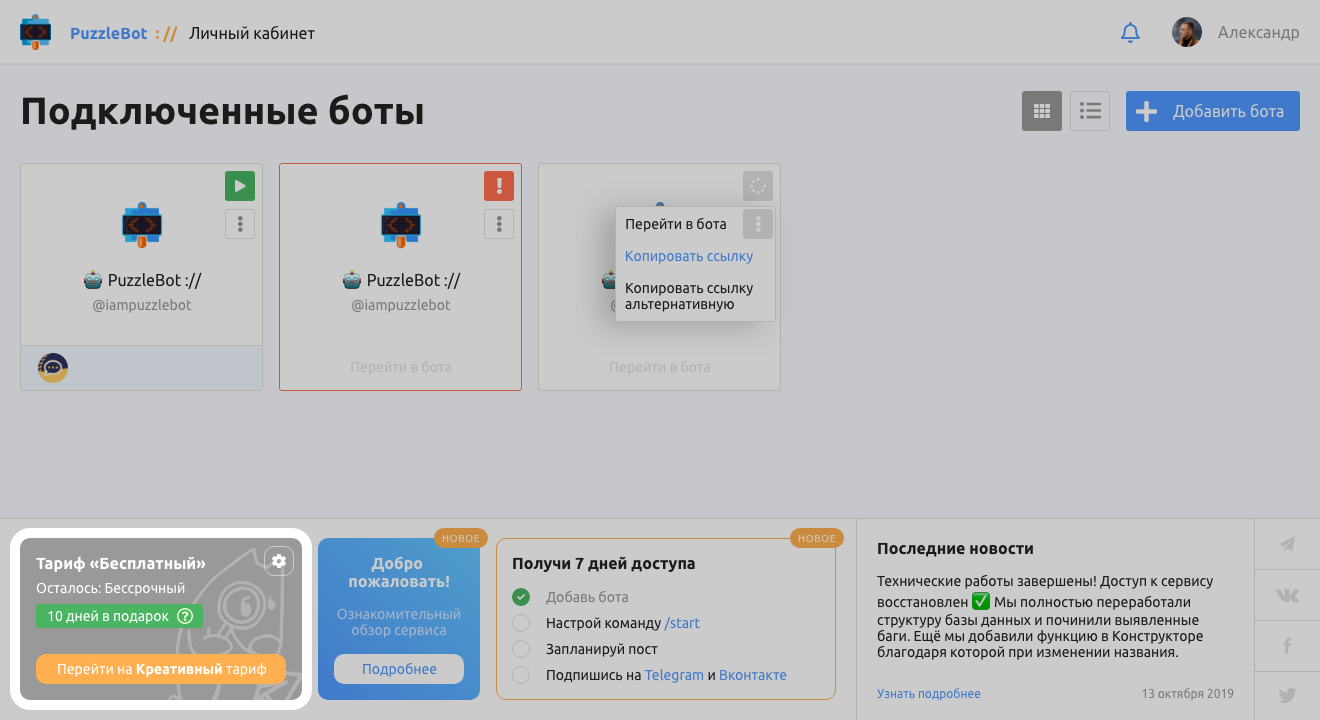Click the chat bubble icon in first bot card footer

53,368
